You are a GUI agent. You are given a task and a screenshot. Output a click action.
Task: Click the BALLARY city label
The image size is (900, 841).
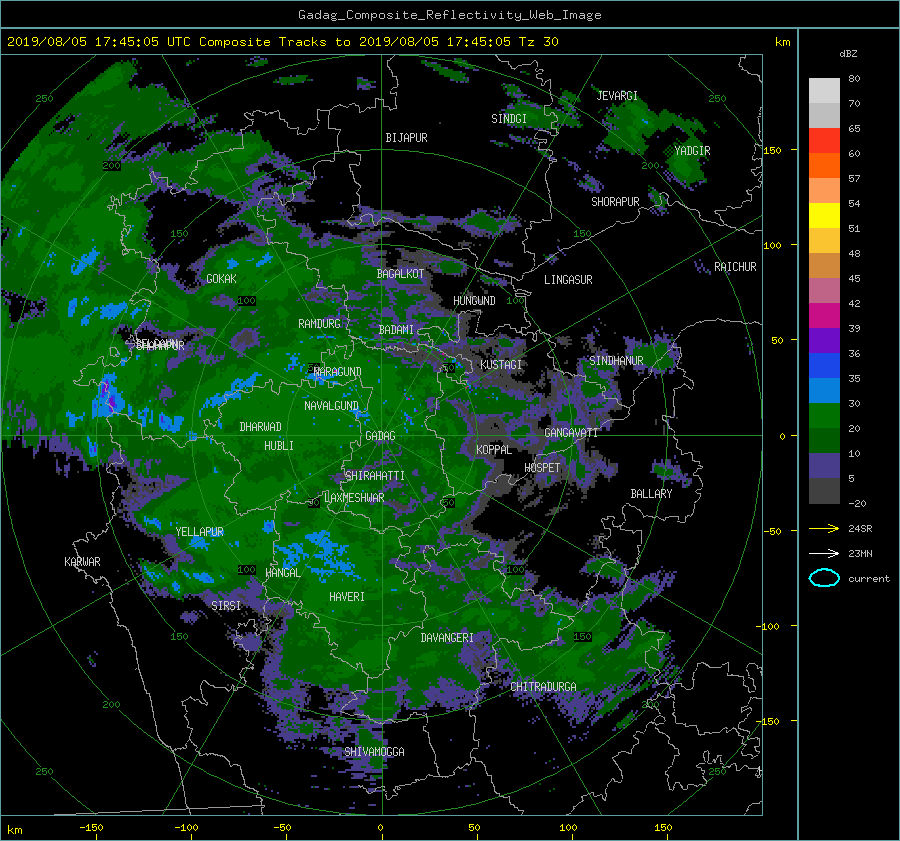651,494
